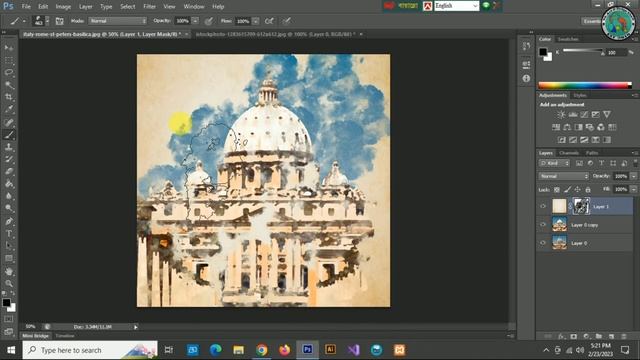Select the Rectangle shape tool

[x=9, y=258]
